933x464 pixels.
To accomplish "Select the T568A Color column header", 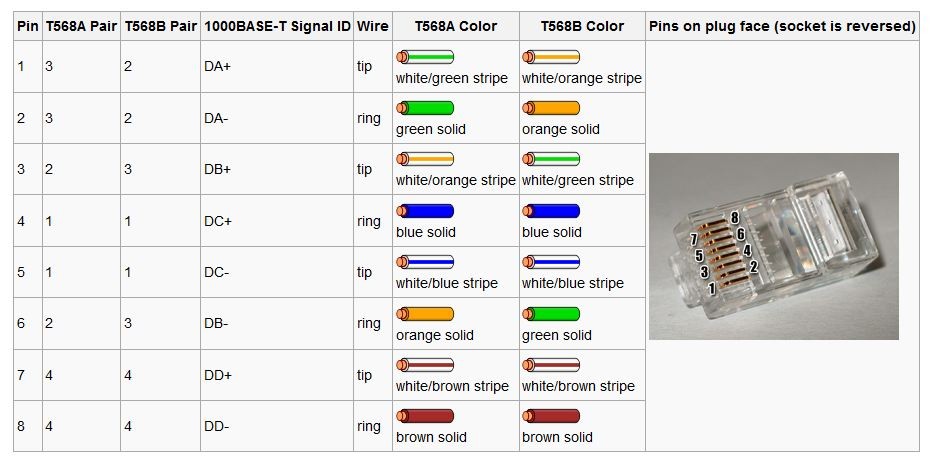I will [x=456, y=26].
